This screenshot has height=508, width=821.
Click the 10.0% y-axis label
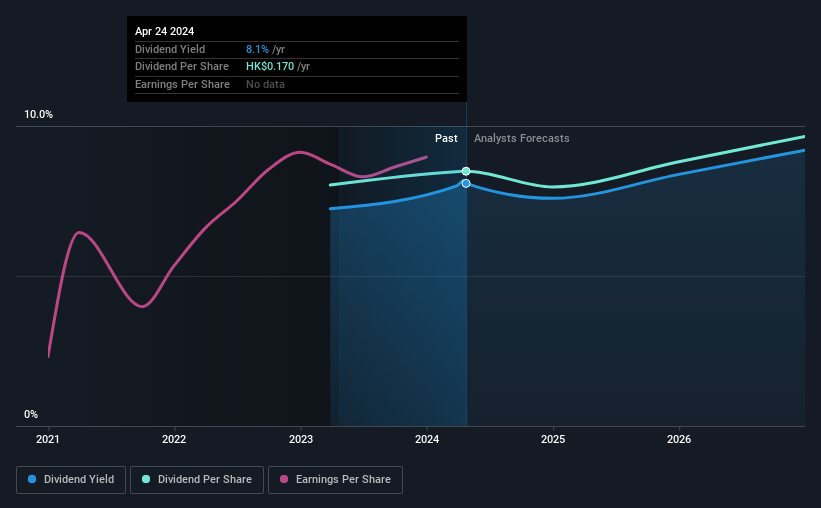tap(38, 115)
